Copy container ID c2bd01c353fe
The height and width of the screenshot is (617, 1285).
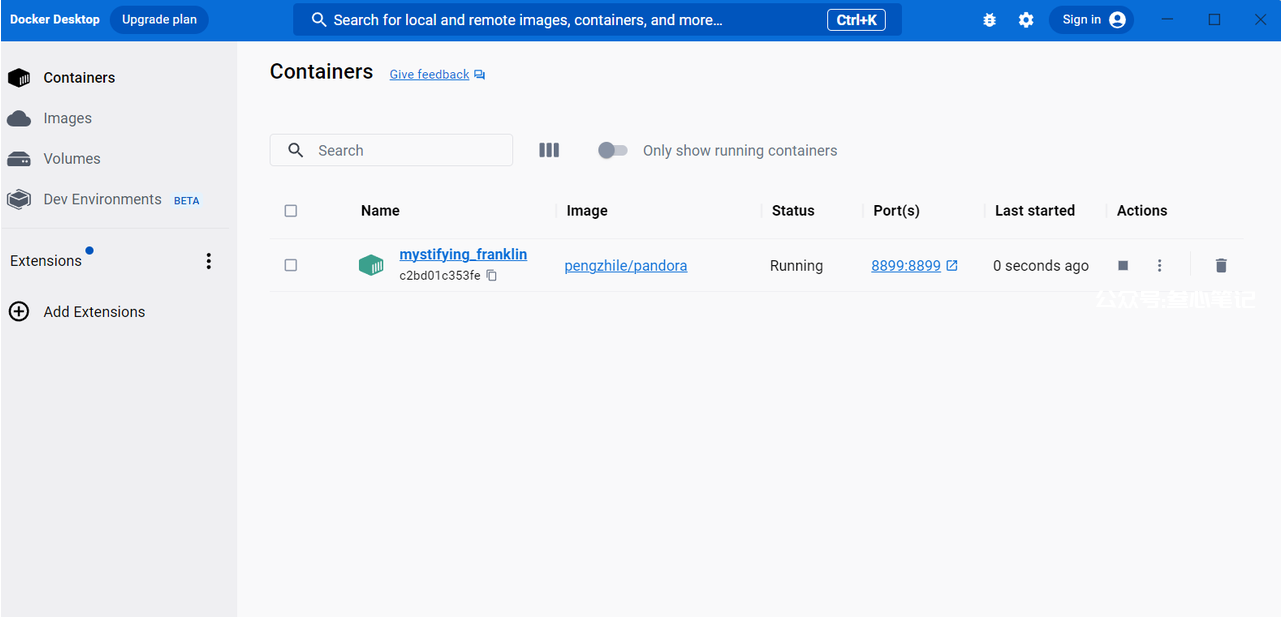(x=492, y=276)
